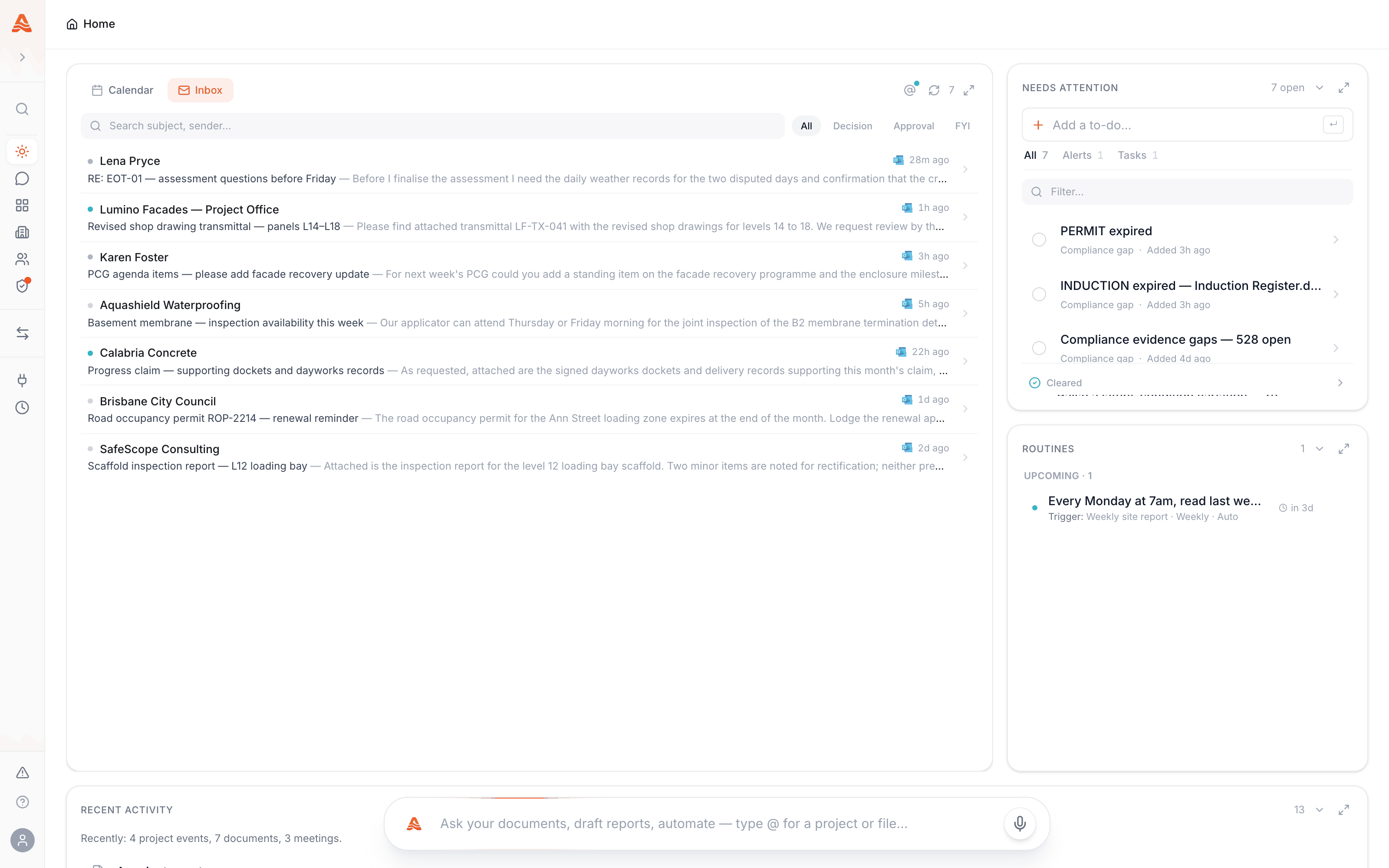
Task: Expand the Cleared section
Action: click(1187, 383)
